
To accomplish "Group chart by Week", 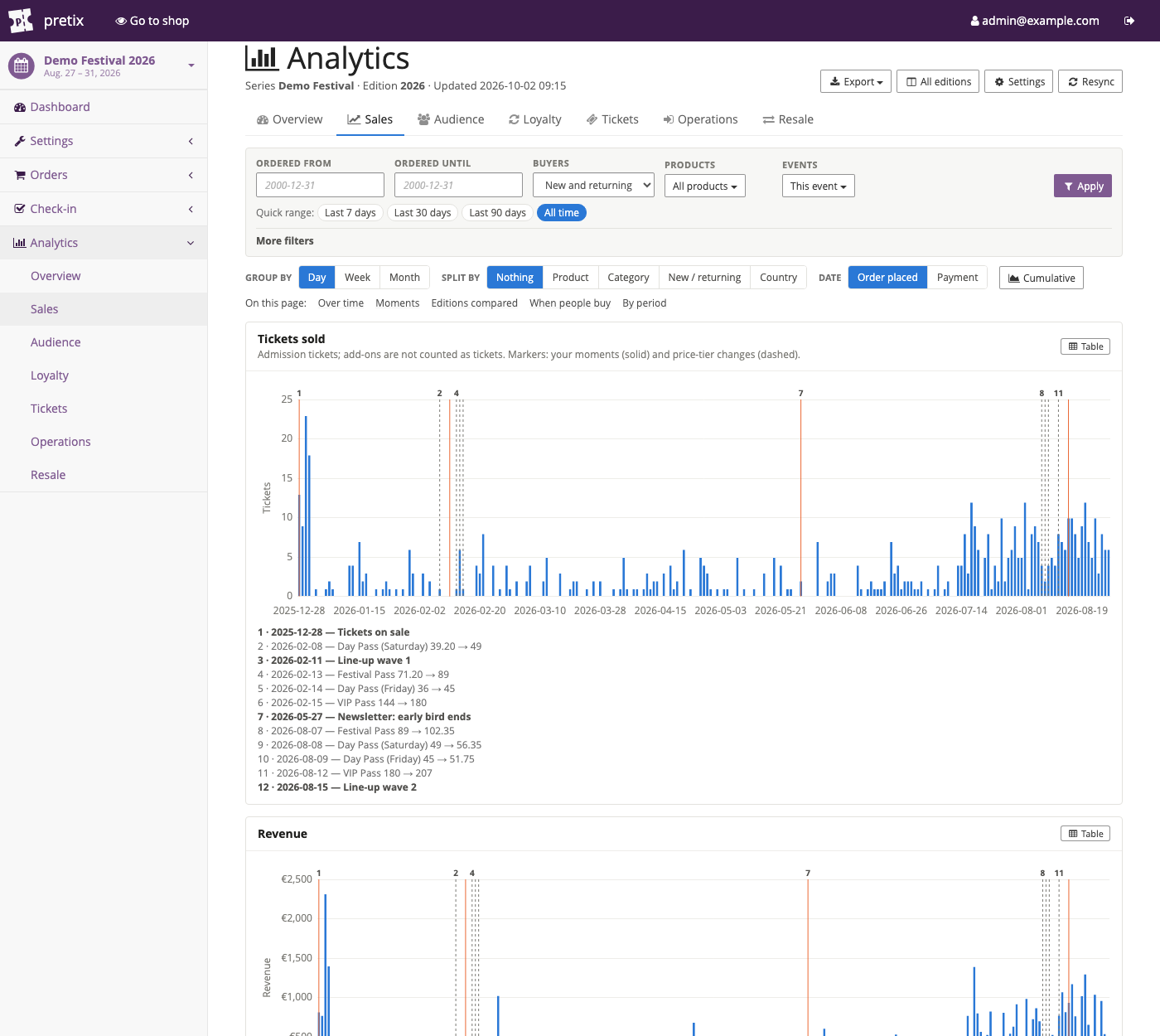I will 357,278.
